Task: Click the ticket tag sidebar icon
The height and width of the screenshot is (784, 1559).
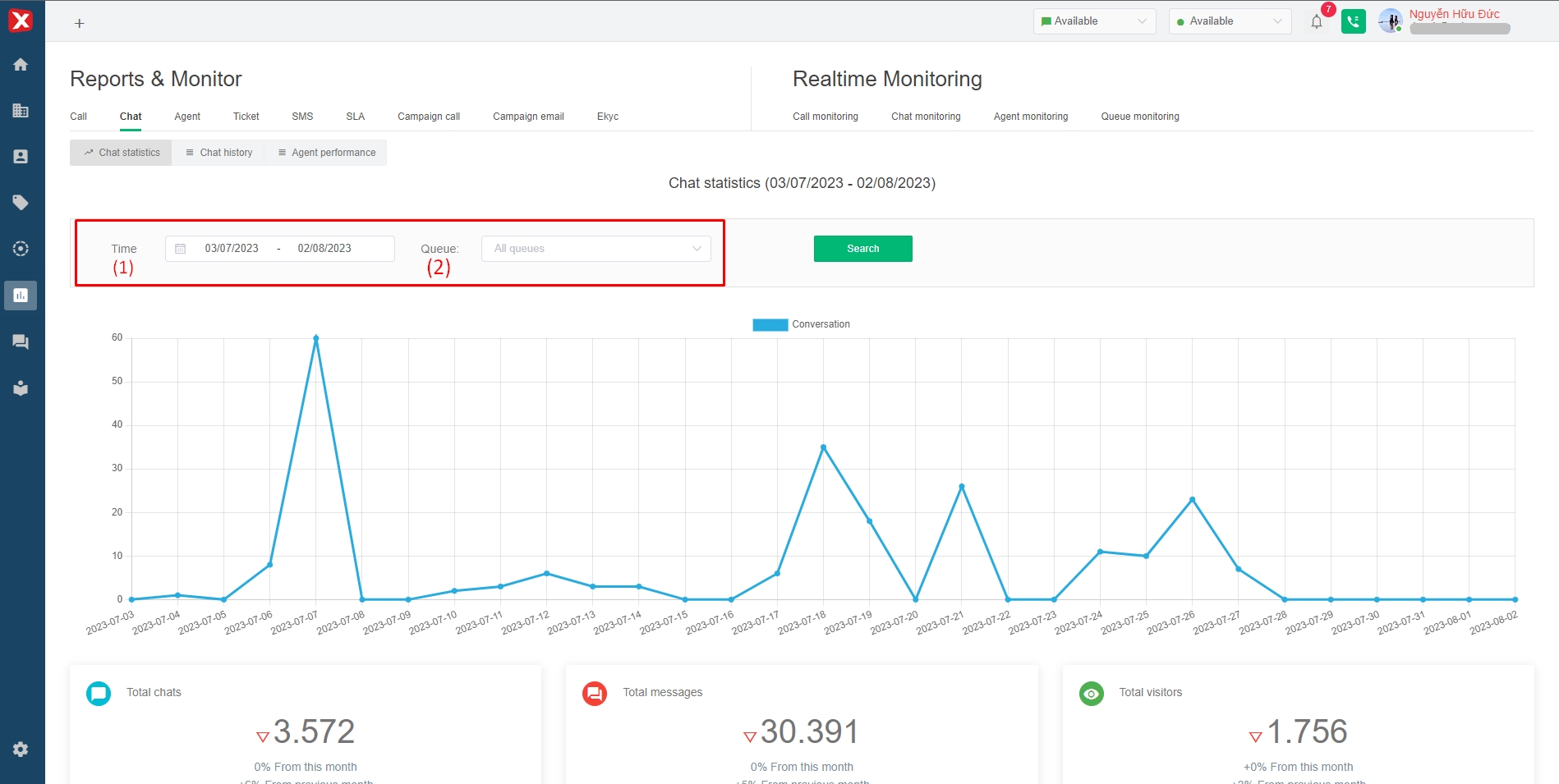Action: 21,203
